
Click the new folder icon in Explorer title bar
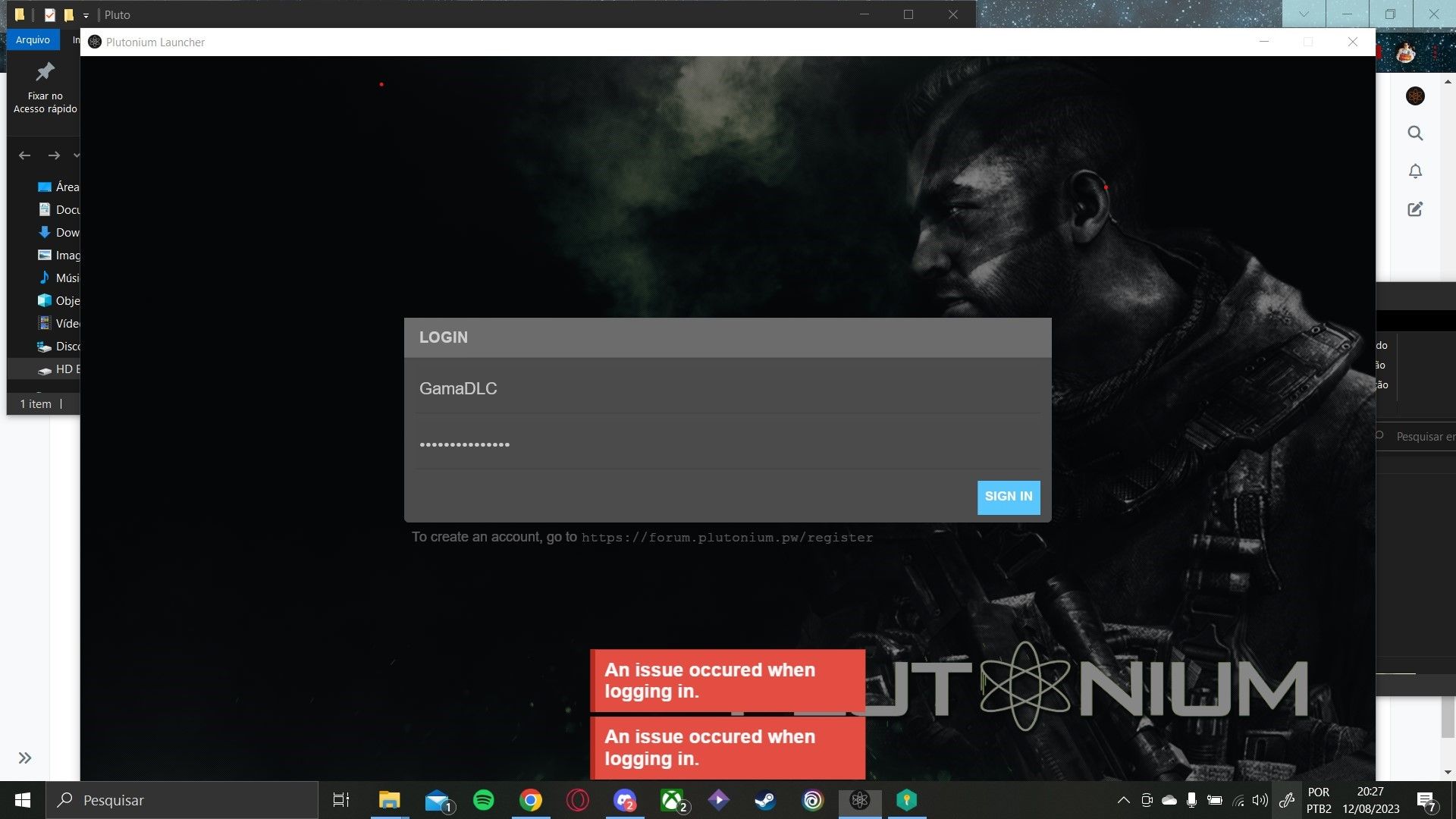[69, 14]
